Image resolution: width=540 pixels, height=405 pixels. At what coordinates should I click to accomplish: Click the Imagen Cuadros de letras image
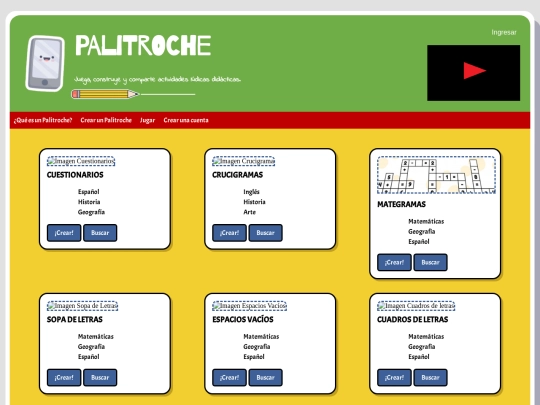(416, 306)
